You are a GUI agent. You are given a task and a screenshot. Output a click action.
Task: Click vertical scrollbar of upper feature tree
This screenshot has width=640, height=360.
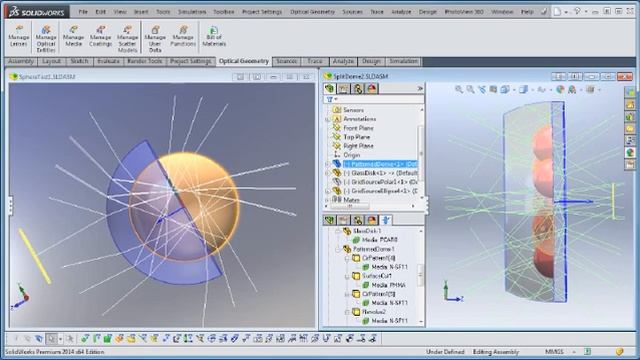coord(422,153)
